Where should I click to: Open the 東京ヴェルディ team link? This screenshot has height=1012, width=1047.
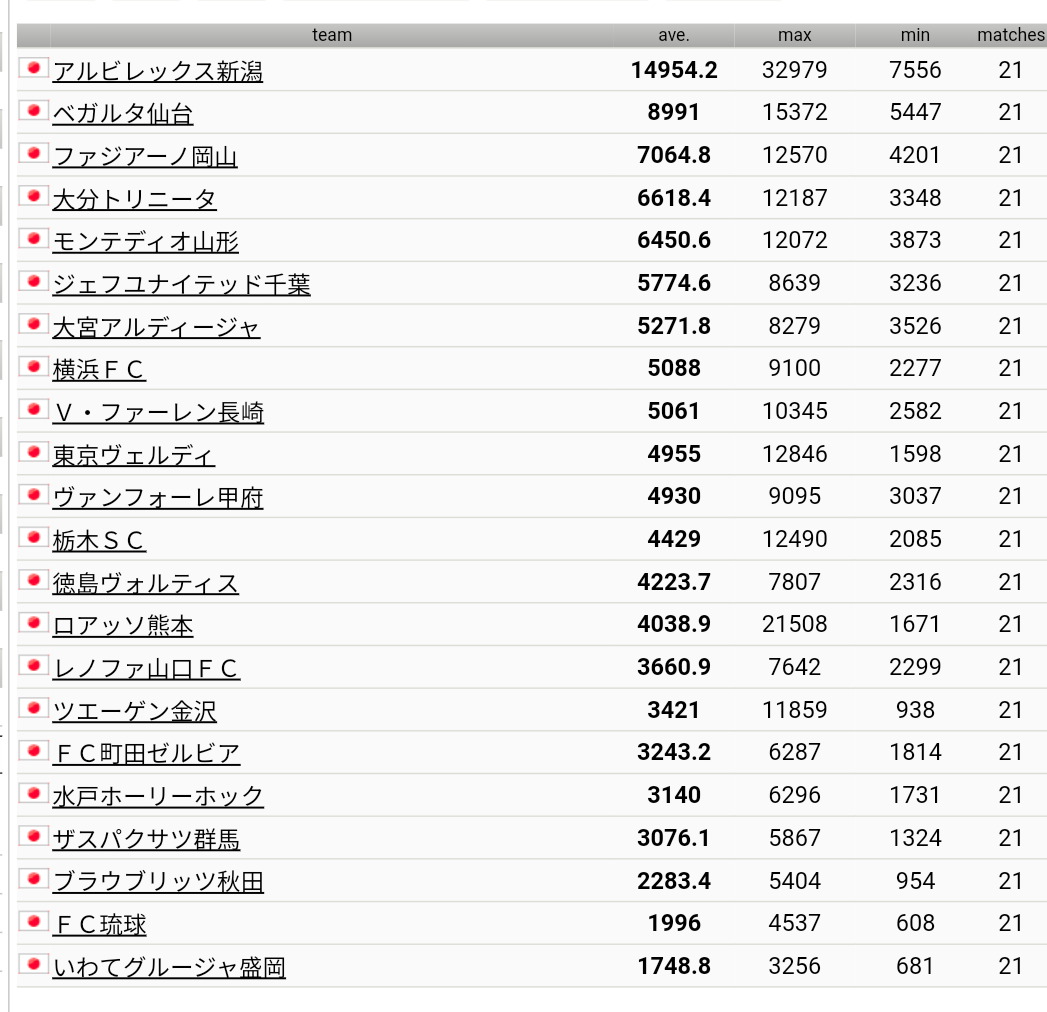coord(134,455)
